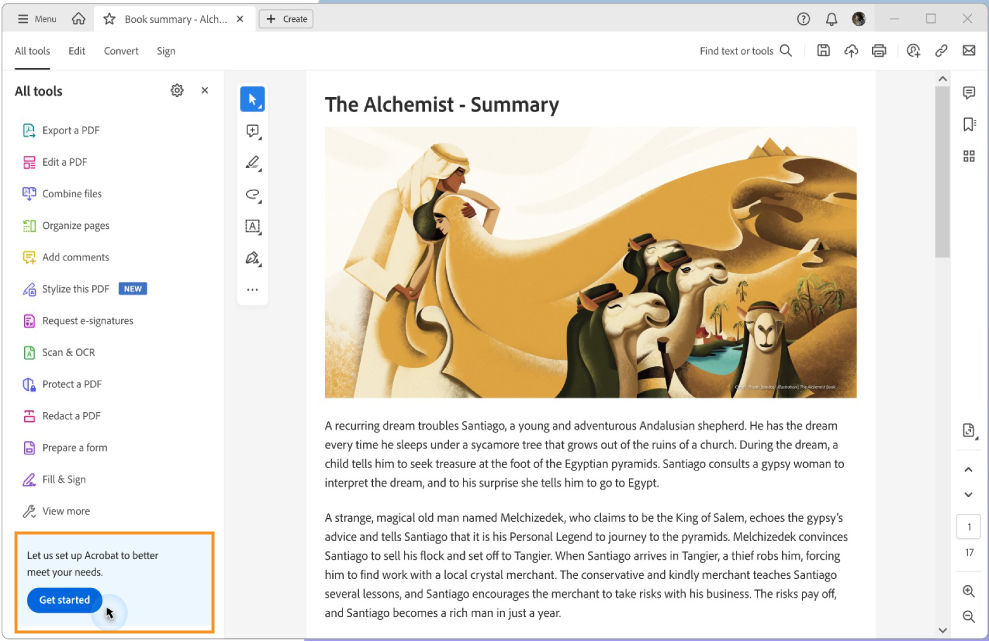Click the Get started button
Viewport: 989px width, 642px height.
click(64, 600)
